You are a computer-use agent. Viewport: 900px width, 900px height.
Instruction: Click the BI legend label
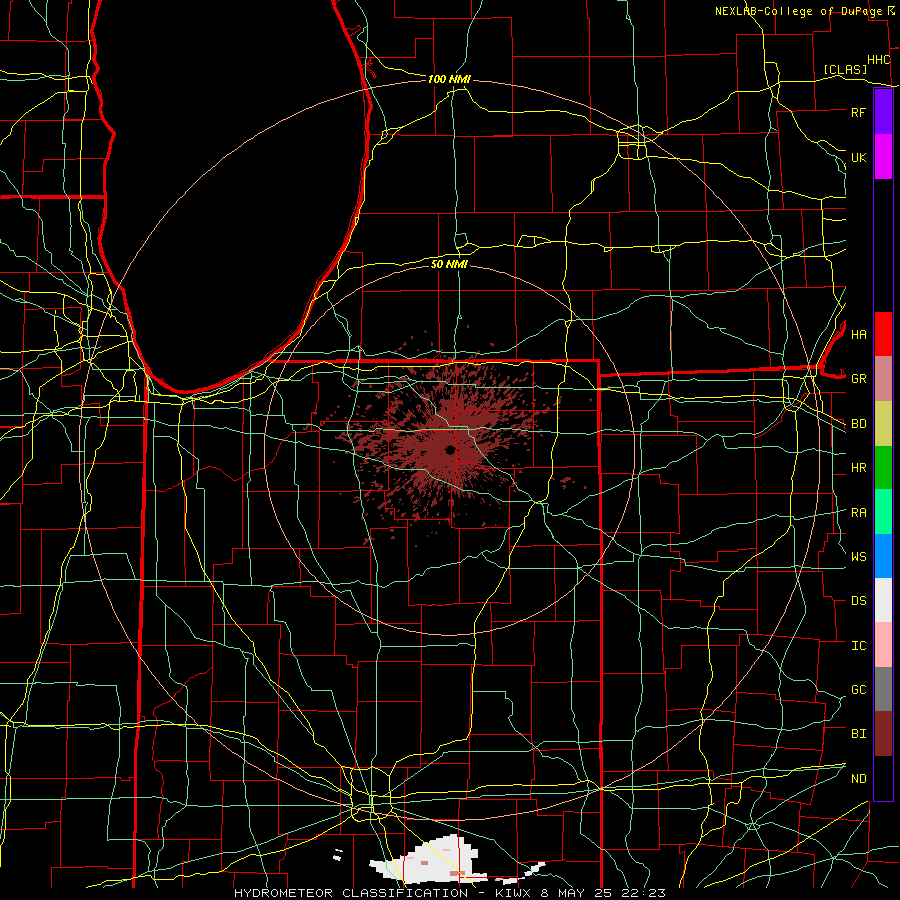tap(858, 734)
